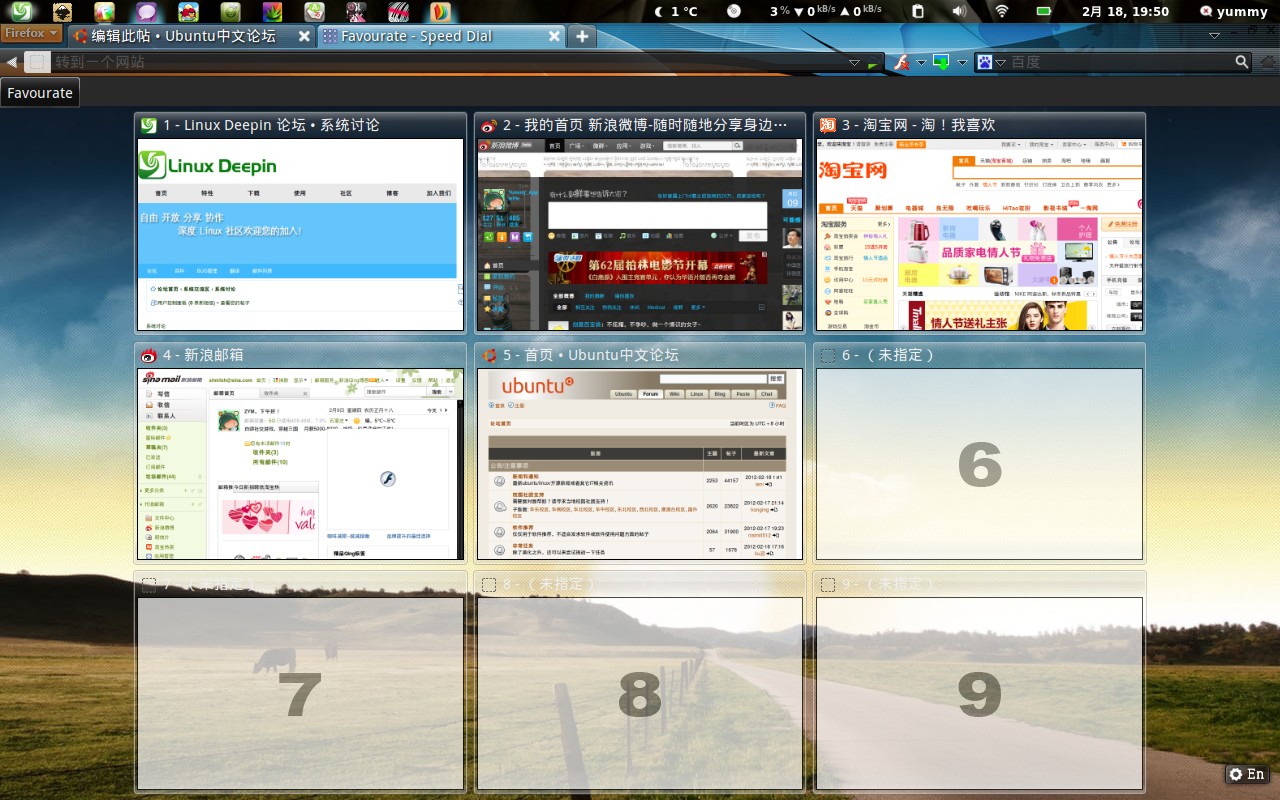Click title '6 - (未指定)'
The width and height of the screenshot is (1280, 800).
[888, 355]
